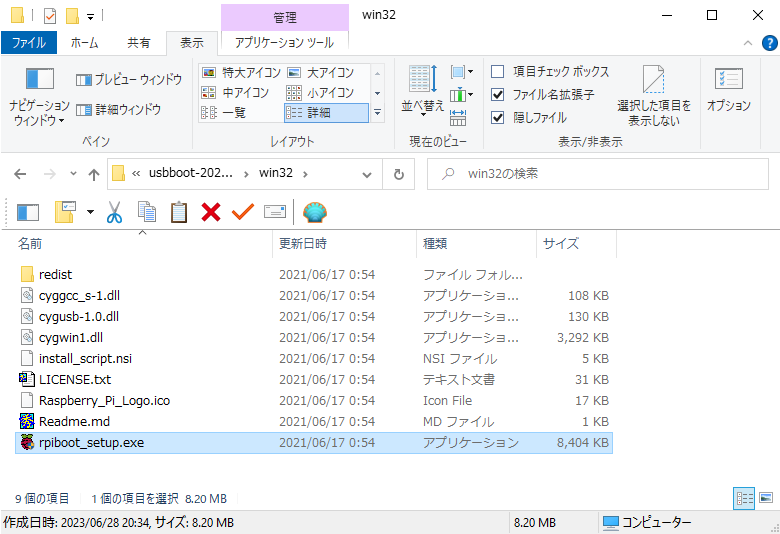Click the win32 search box
This screenshot has height=534, width=780.
598,174
